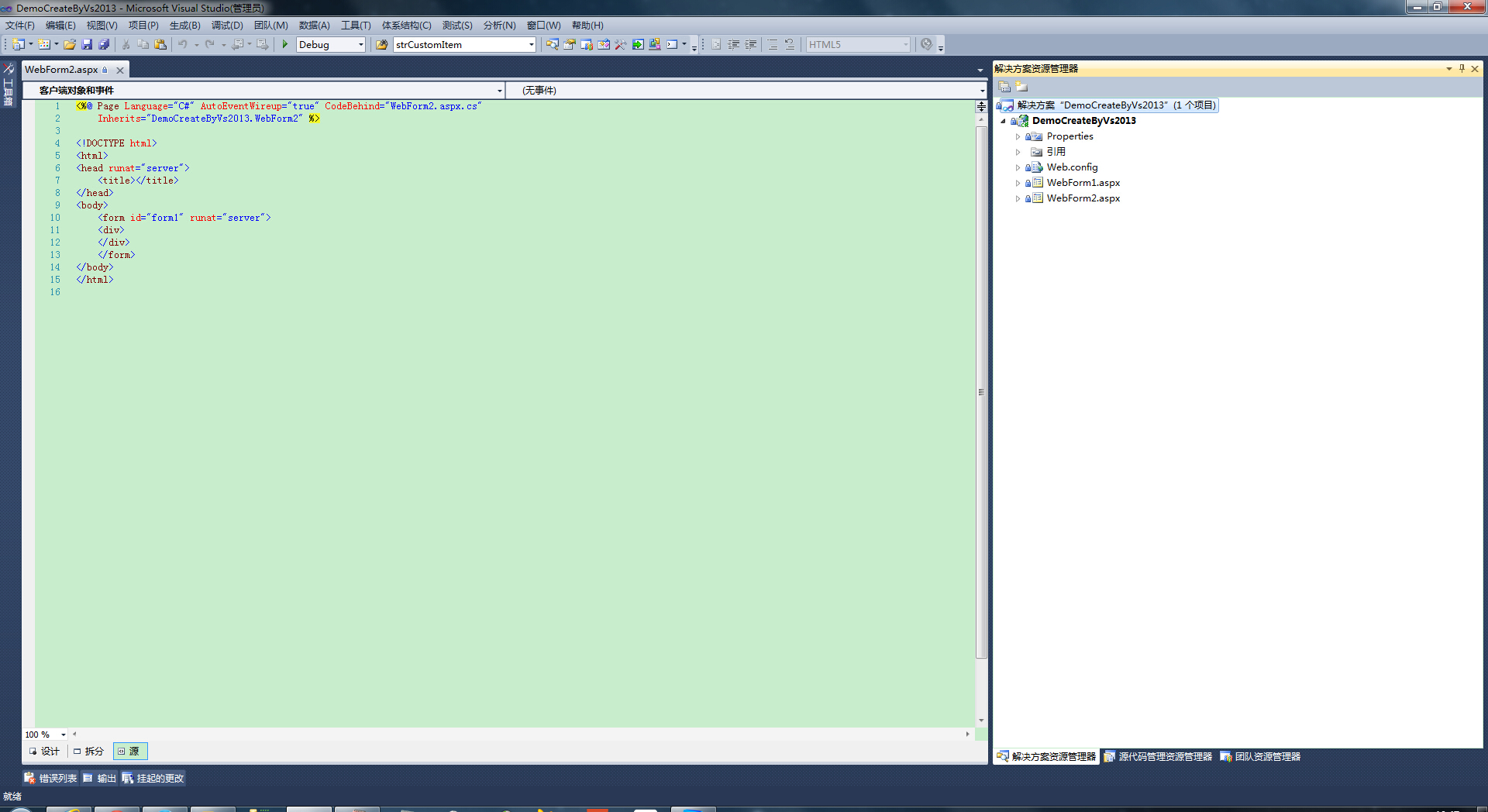Close the WebForm2.aspx editor tab

[120, 70]
